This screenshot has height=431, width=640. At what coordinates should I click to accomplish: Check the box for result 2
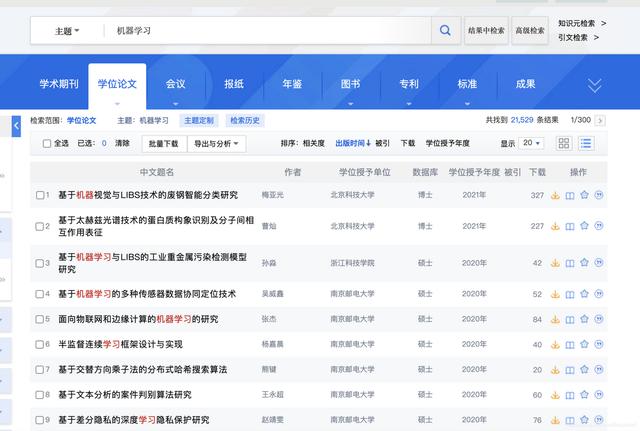[x=39, y=226]
